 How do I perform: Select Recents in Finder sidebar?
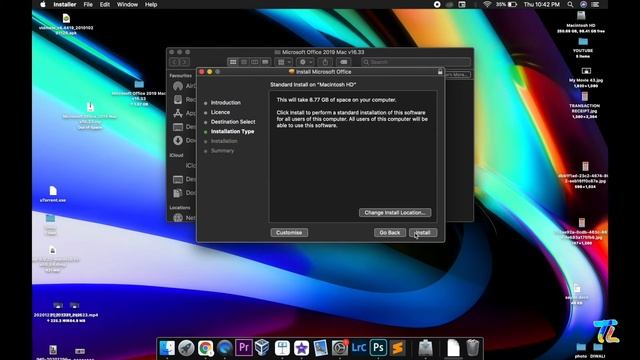pos(184,100)
